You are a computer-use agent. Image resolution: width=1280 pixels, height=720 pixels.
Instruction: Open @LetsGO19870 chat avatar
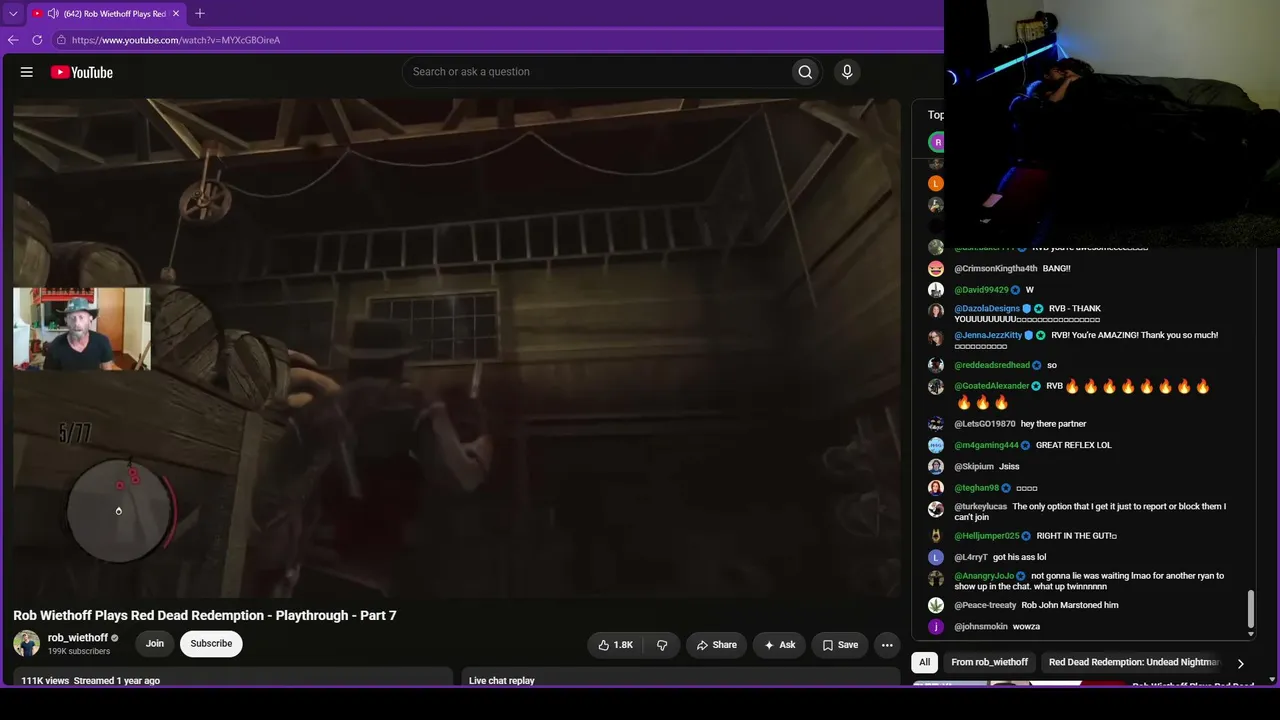click(936, 424)
